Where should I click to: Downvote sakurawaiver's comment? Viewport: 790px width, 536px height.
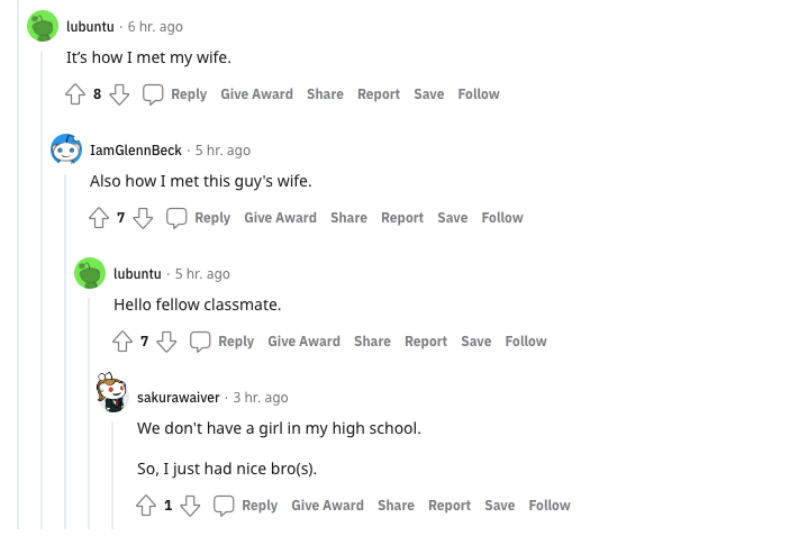tap(189, 506)
